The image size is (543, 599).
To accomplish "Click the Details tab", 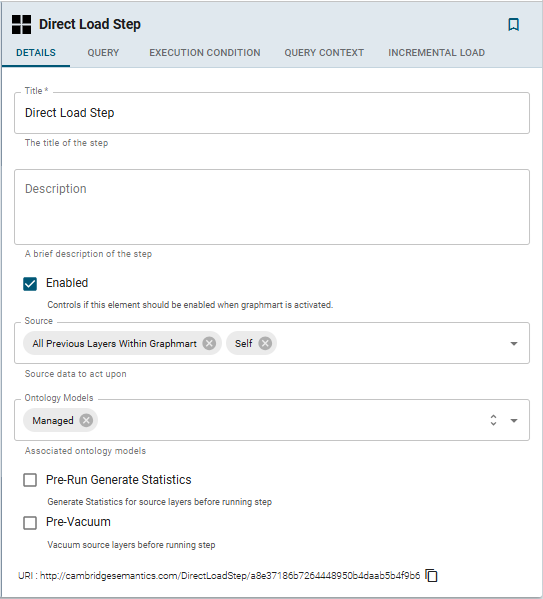I will (36, 53).
